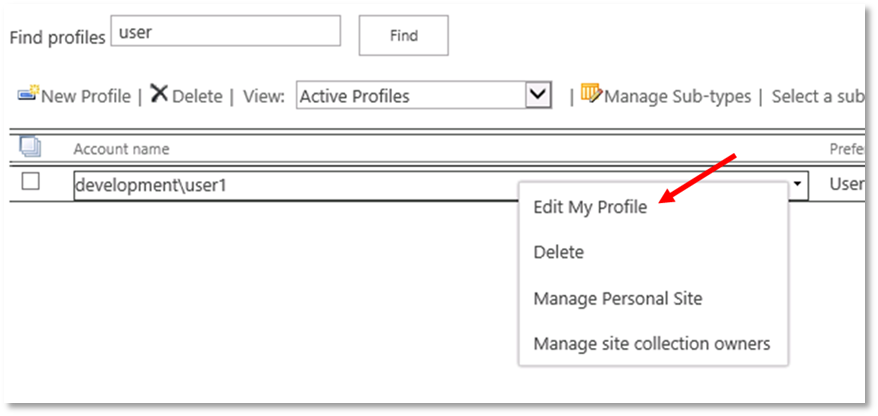This screenshot has width=878, height=416.
Task: Sort by Account name column header
Action: tap(121, 149)
